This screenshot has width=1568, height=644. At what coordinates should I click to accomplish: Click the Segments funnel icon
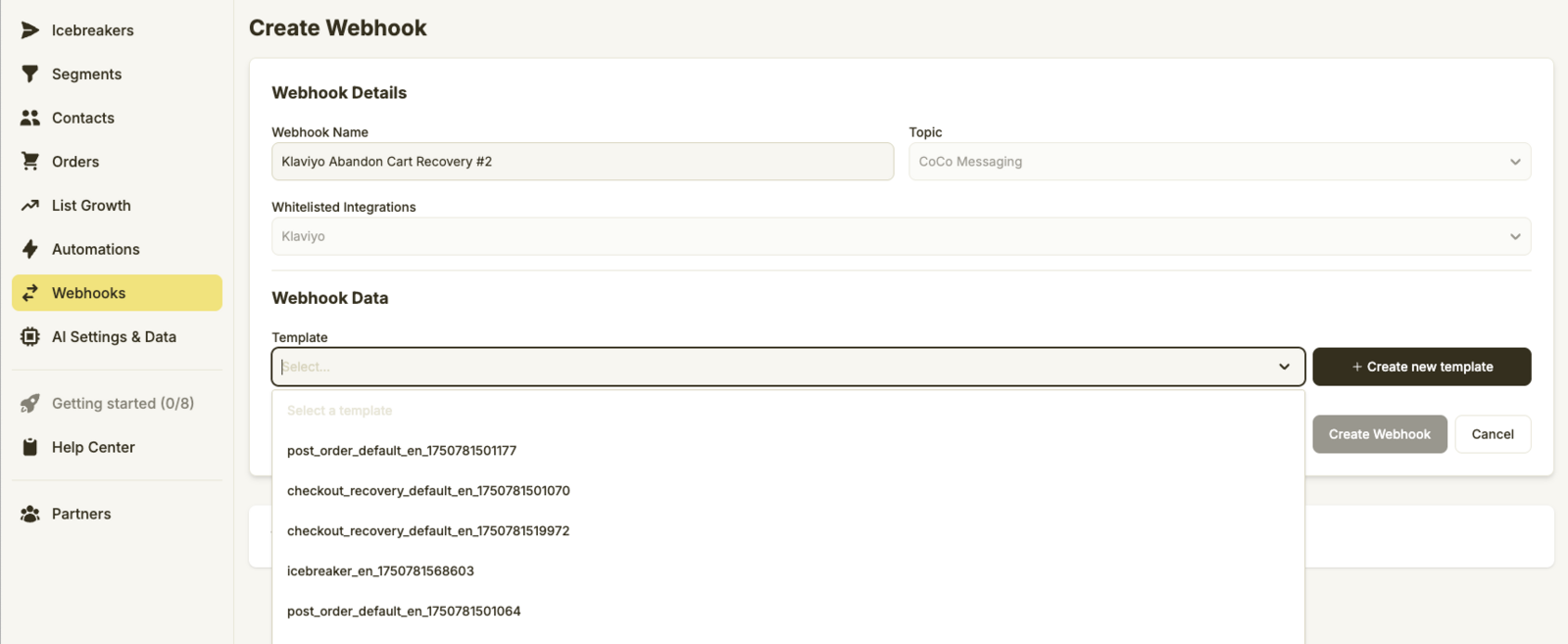30,74
